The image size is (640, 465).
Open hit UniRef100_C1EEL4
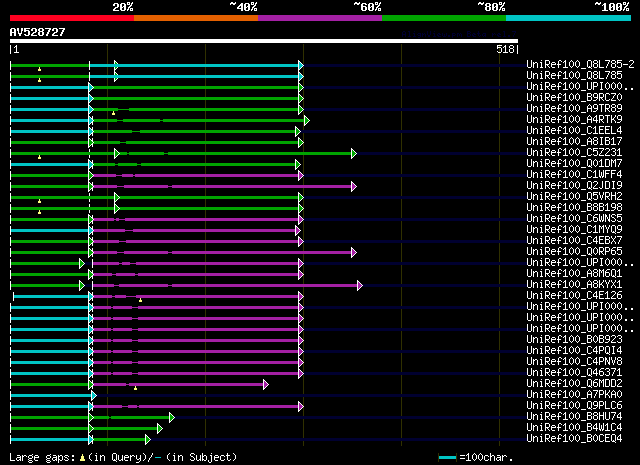[x=574, y=131]
